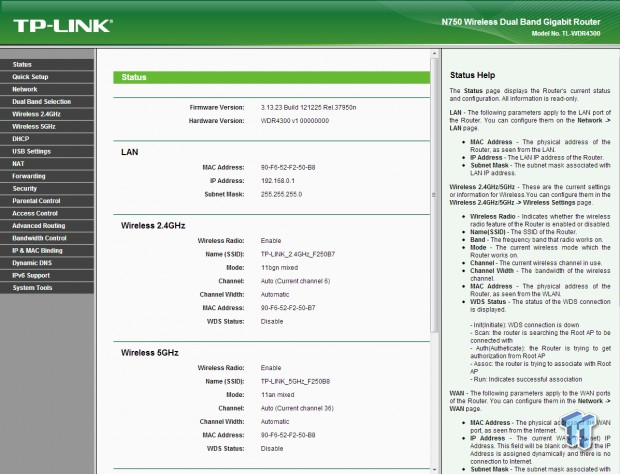Click subnet mask 255.255.255.0
This screenshot has height=474, width=620.
[281, 195]
